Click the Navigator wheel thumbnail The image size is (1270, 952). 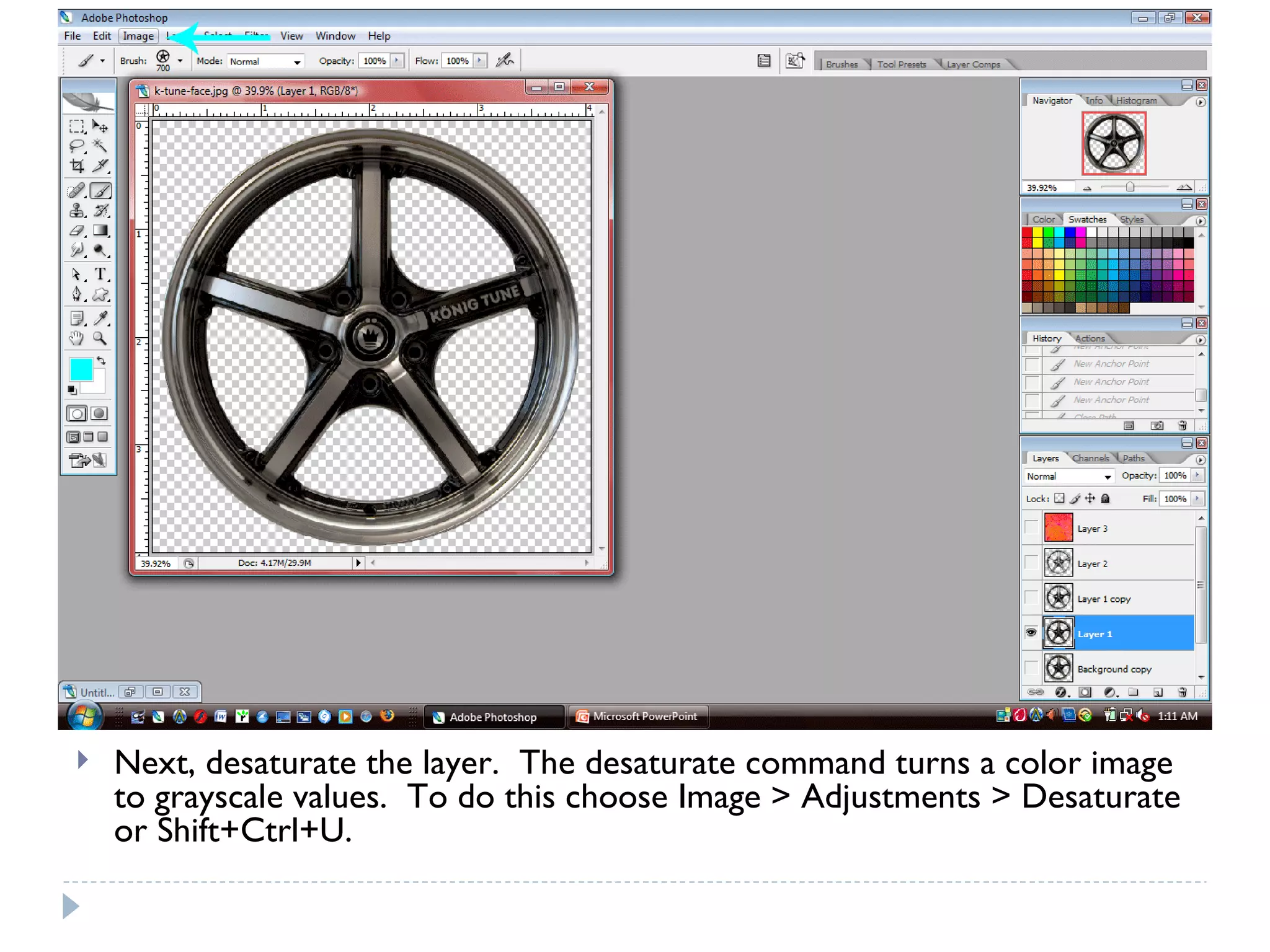1114,143
